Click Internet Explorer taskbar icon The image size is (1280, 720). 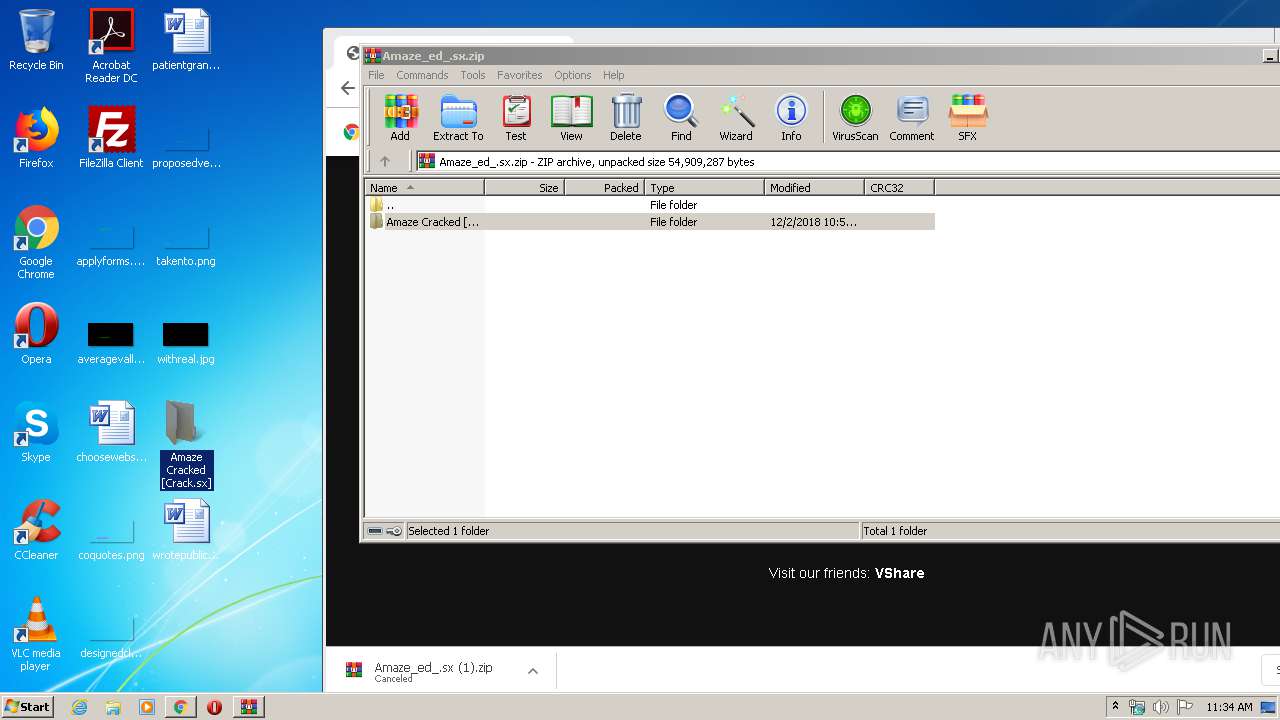point(79,707)
